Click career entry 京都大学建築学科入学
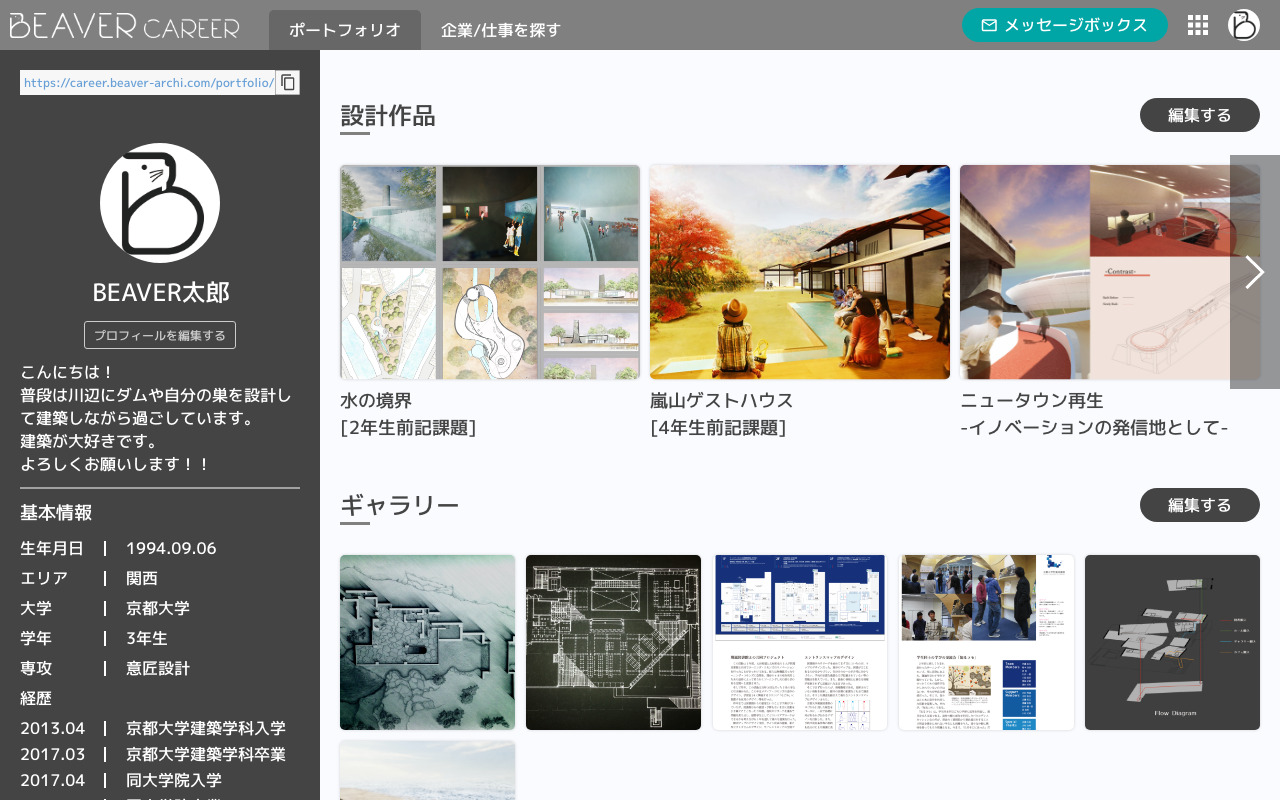Viewport: 1280px width, 800px height. coord(206,728)
